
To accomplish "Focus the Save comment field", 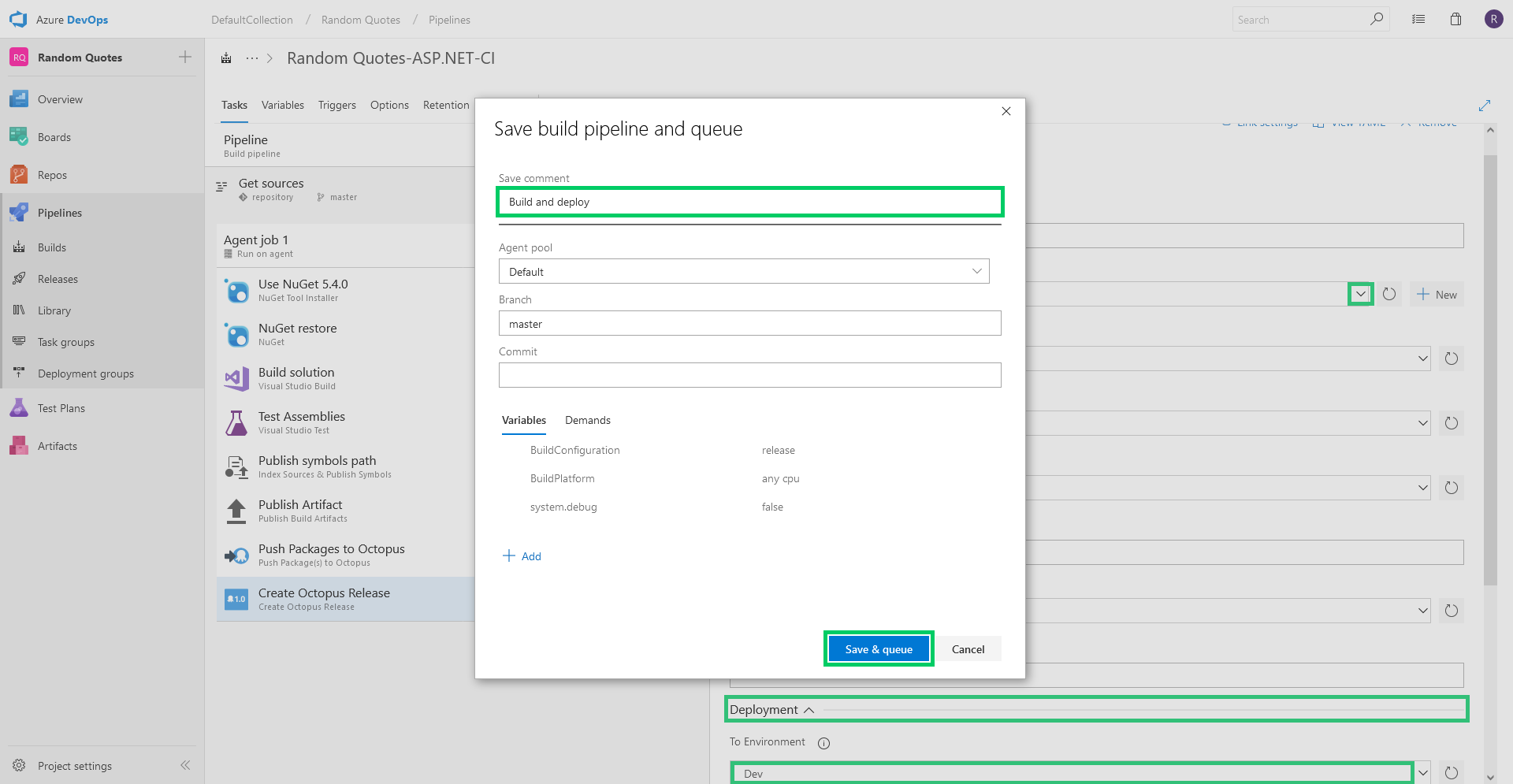I will coord(750,202).
